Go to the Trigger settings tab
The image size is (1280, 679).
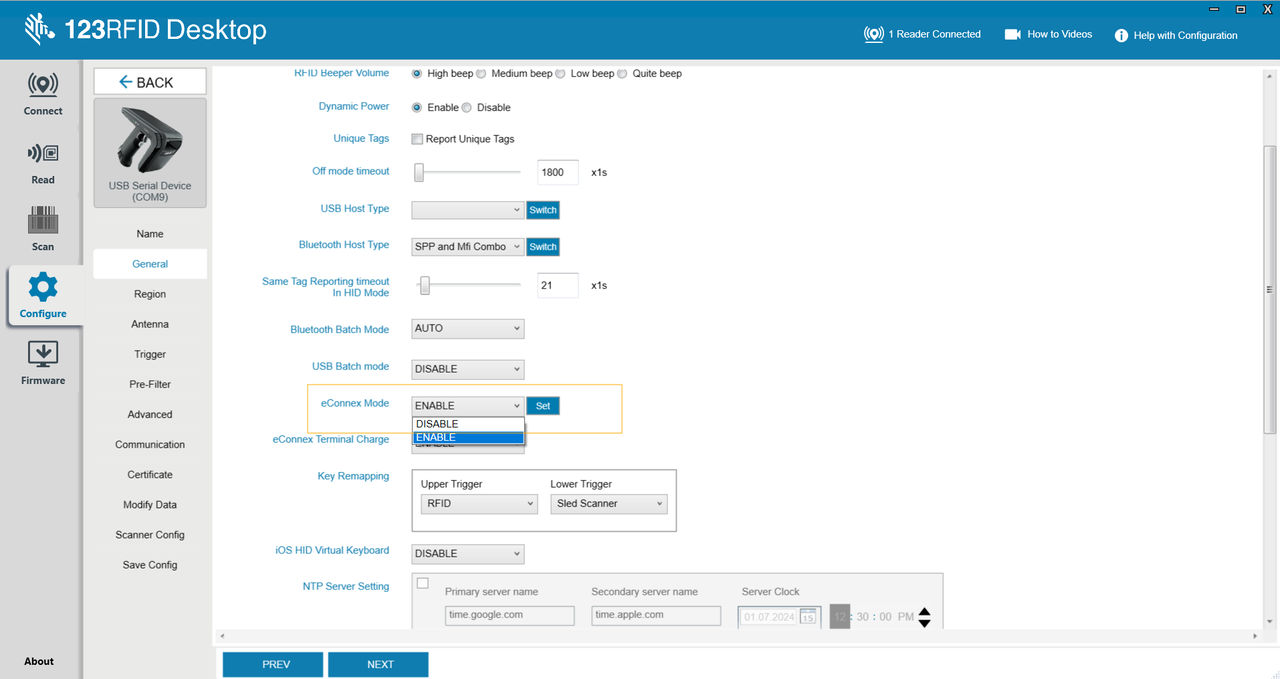point(150,354)
